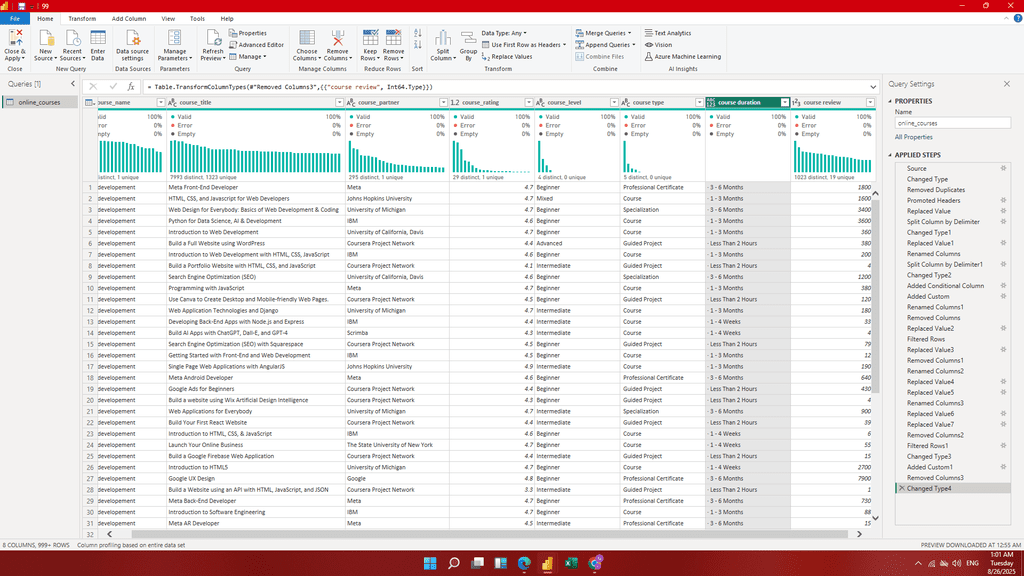
Task: Select course_title column type icon
Action: [172, 103]
